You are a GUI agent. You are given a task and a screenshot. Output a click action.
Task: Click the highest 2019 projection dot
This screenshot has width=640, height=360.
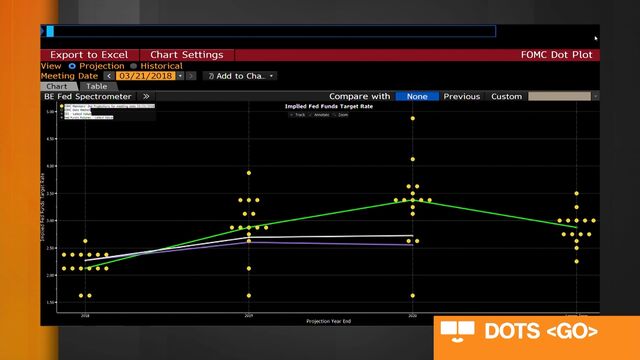[x=249, y=173]
